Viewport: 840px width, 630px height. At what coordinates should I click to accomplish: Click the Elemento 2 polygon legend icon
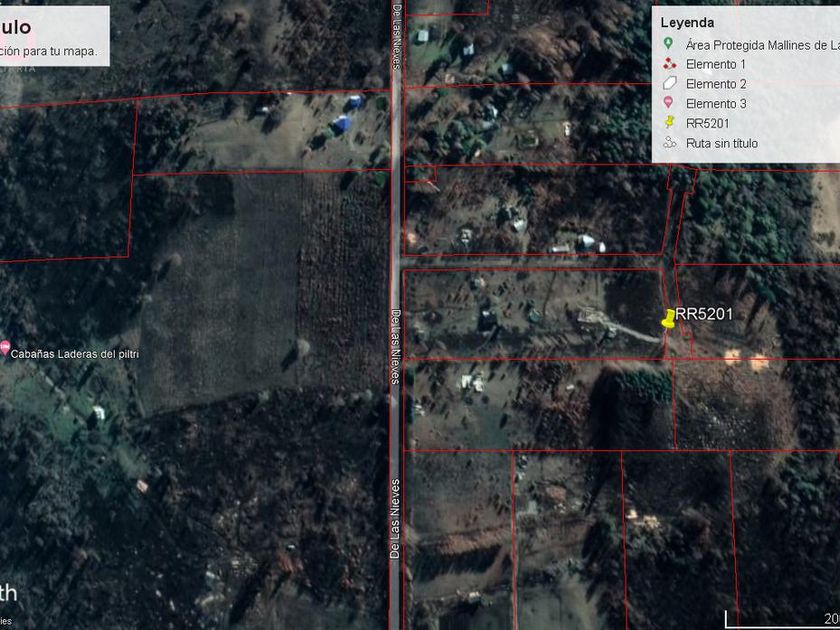pyautogui.click(x=670, y=84)
